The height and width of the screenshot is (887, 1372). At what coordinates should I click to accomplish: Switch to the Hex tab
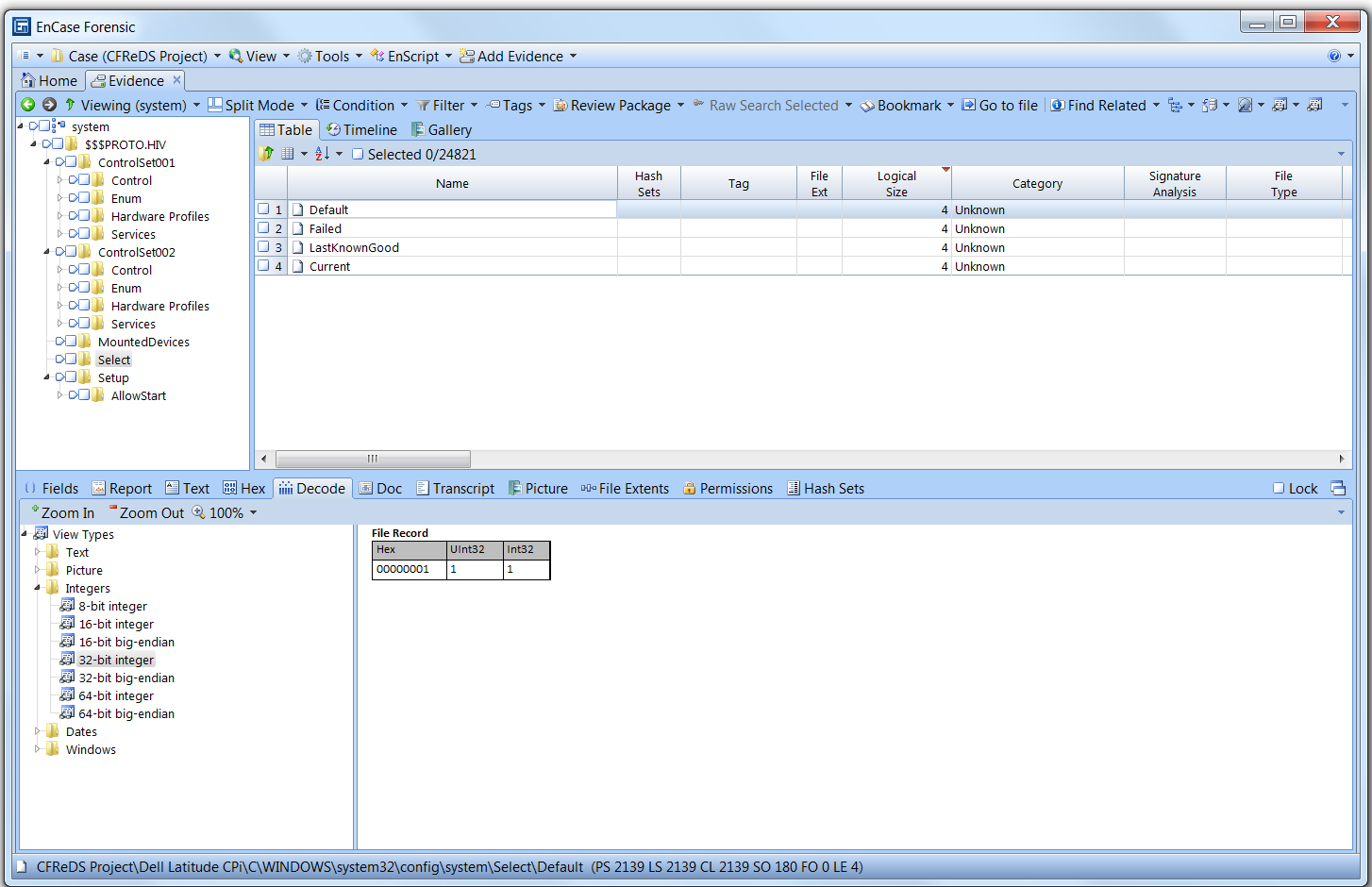click(x=243, y=488)
